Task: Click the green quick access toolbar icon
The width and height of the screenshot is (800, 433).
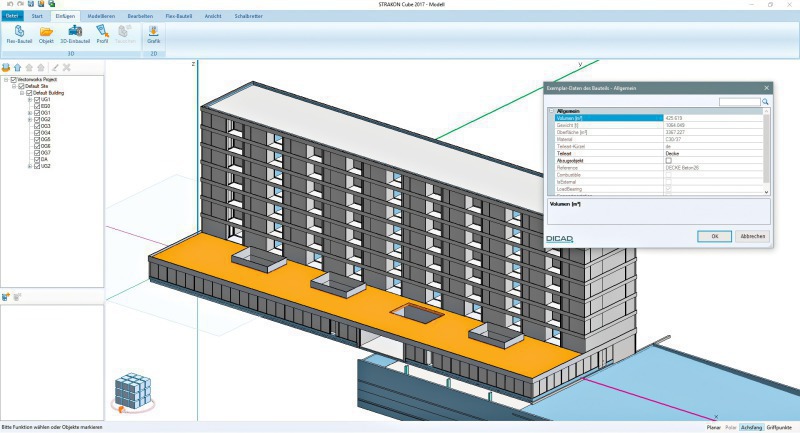Action: (51, 4)
